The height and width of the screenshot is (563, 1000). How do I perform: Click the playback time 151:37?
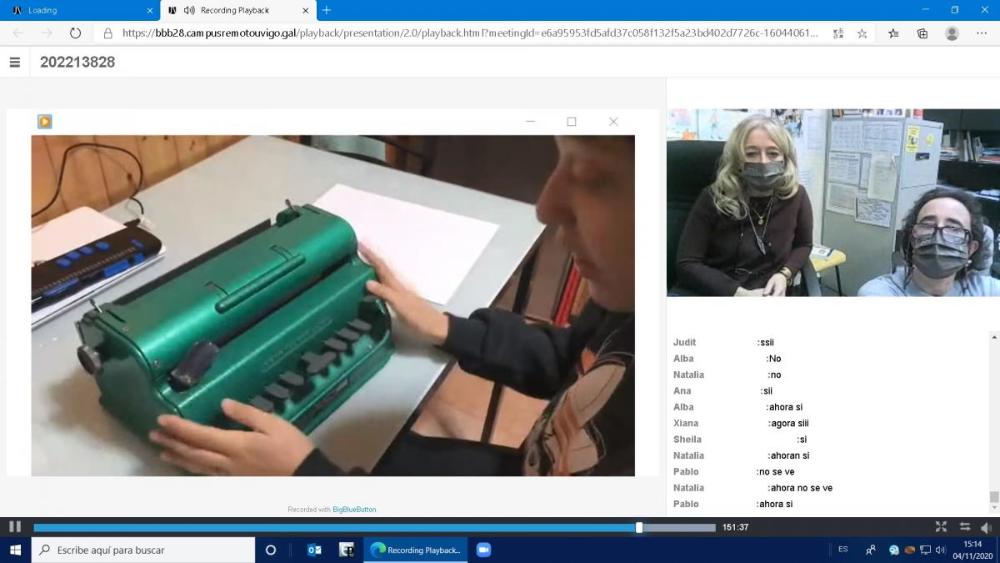[735, 527]
